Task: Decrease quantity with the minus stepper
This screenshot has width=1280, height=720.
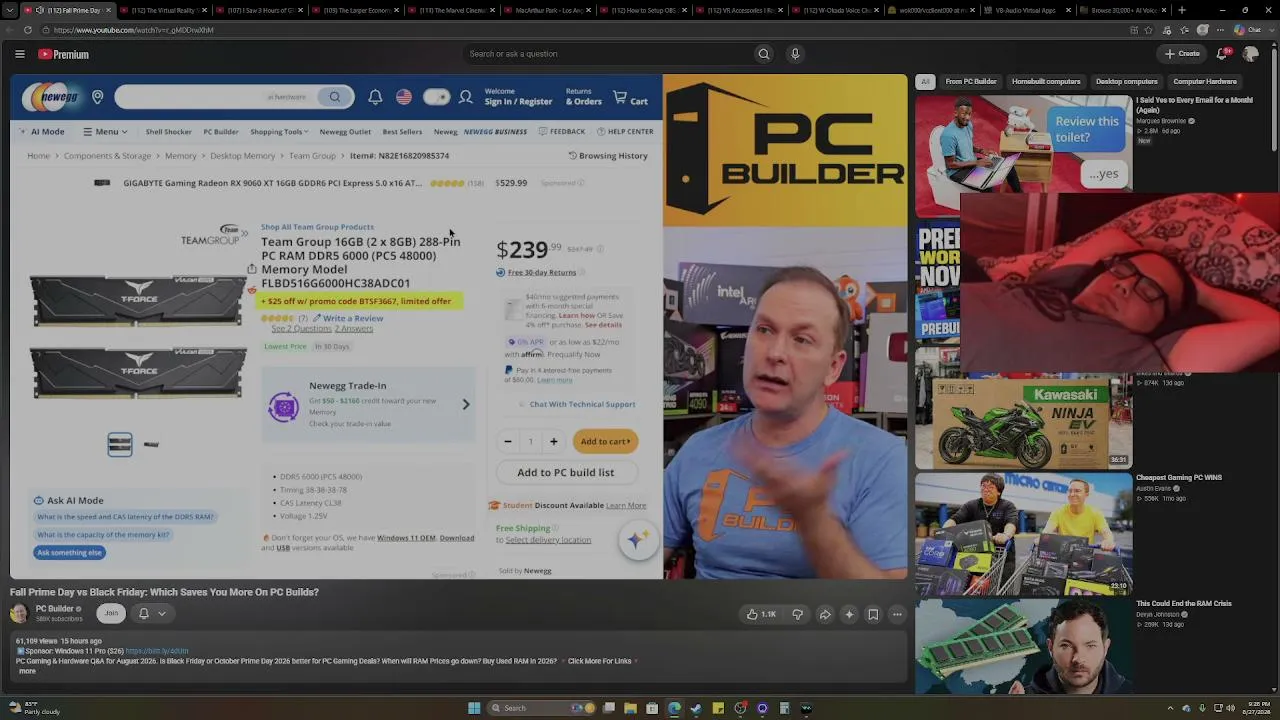Action: [x=507, y=441]
